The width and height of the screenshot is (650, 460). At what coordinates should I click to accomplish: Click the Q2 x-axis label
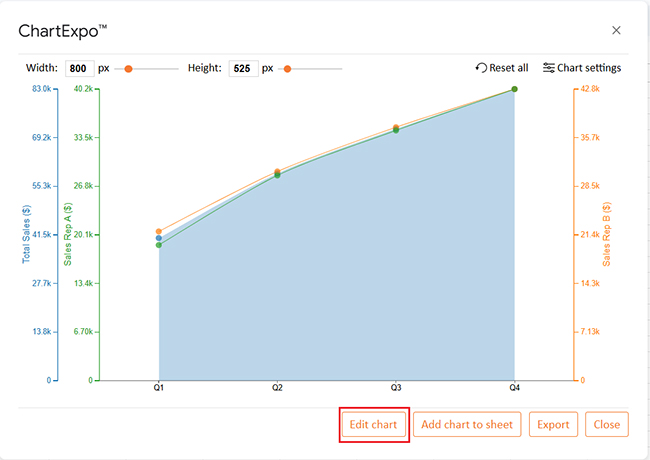coord(277,388)
